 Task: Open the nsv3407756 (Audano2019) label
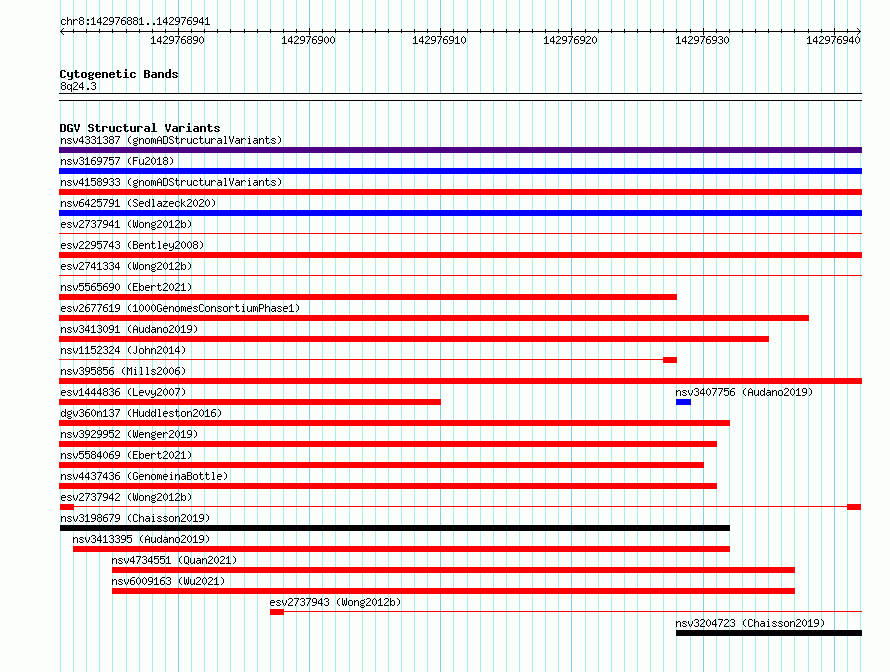click(x=744, y=392)
